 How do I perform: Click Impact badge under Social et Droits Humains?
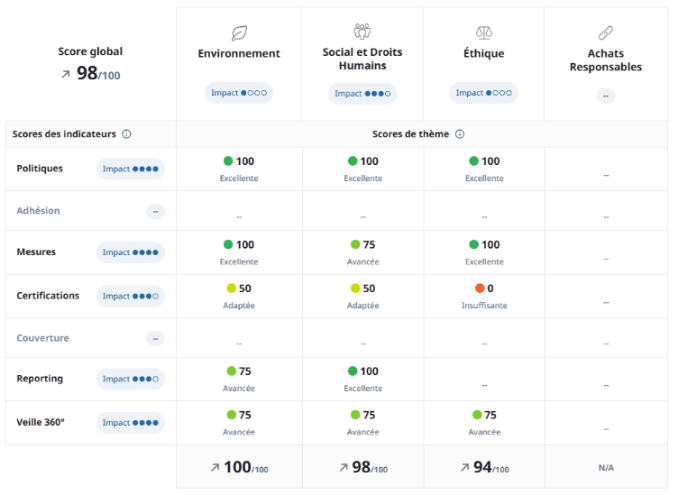(362, 93)
